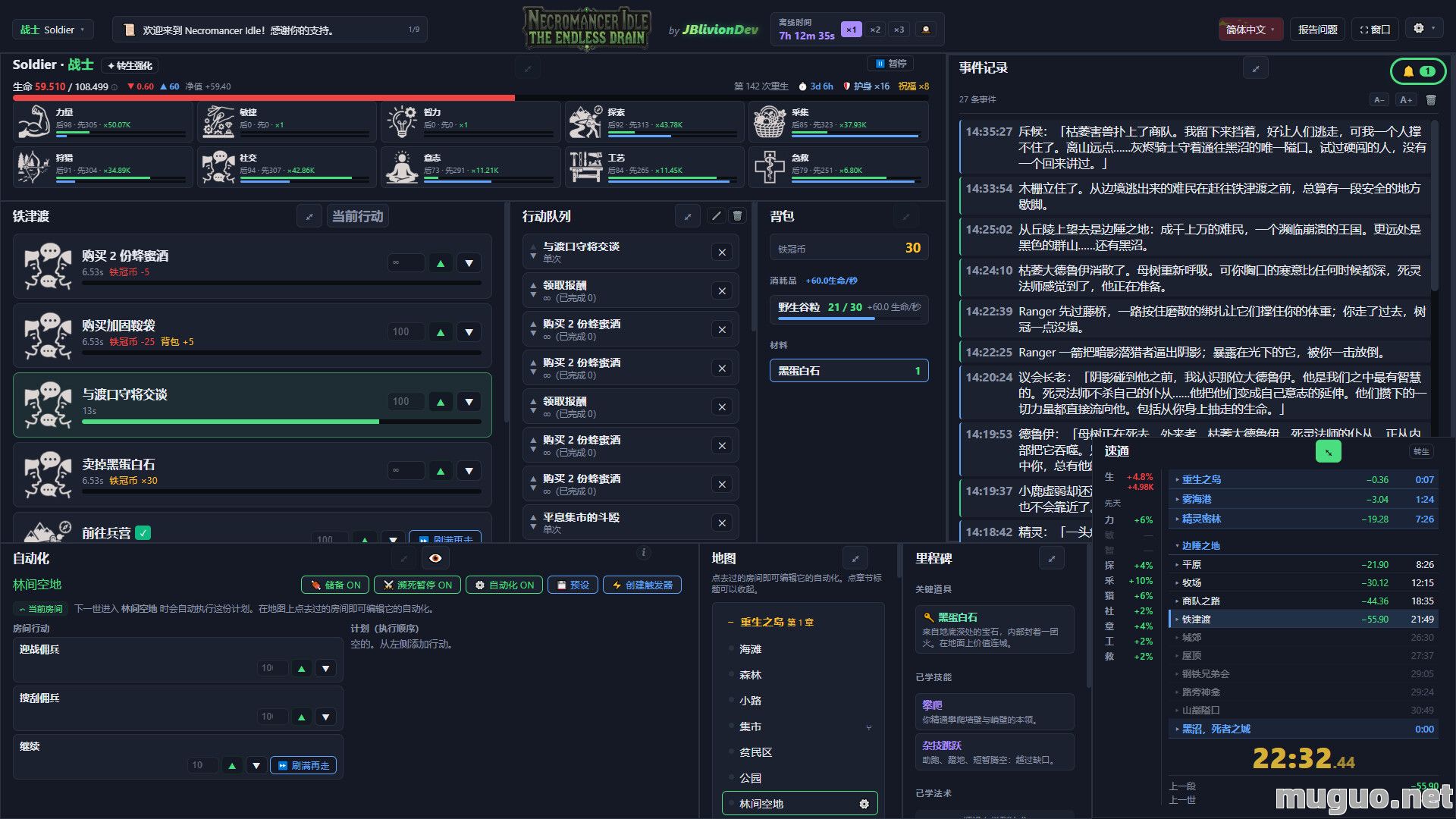
Task: Click the 采集 (gathering) stat icon
Action: [769, 121]
